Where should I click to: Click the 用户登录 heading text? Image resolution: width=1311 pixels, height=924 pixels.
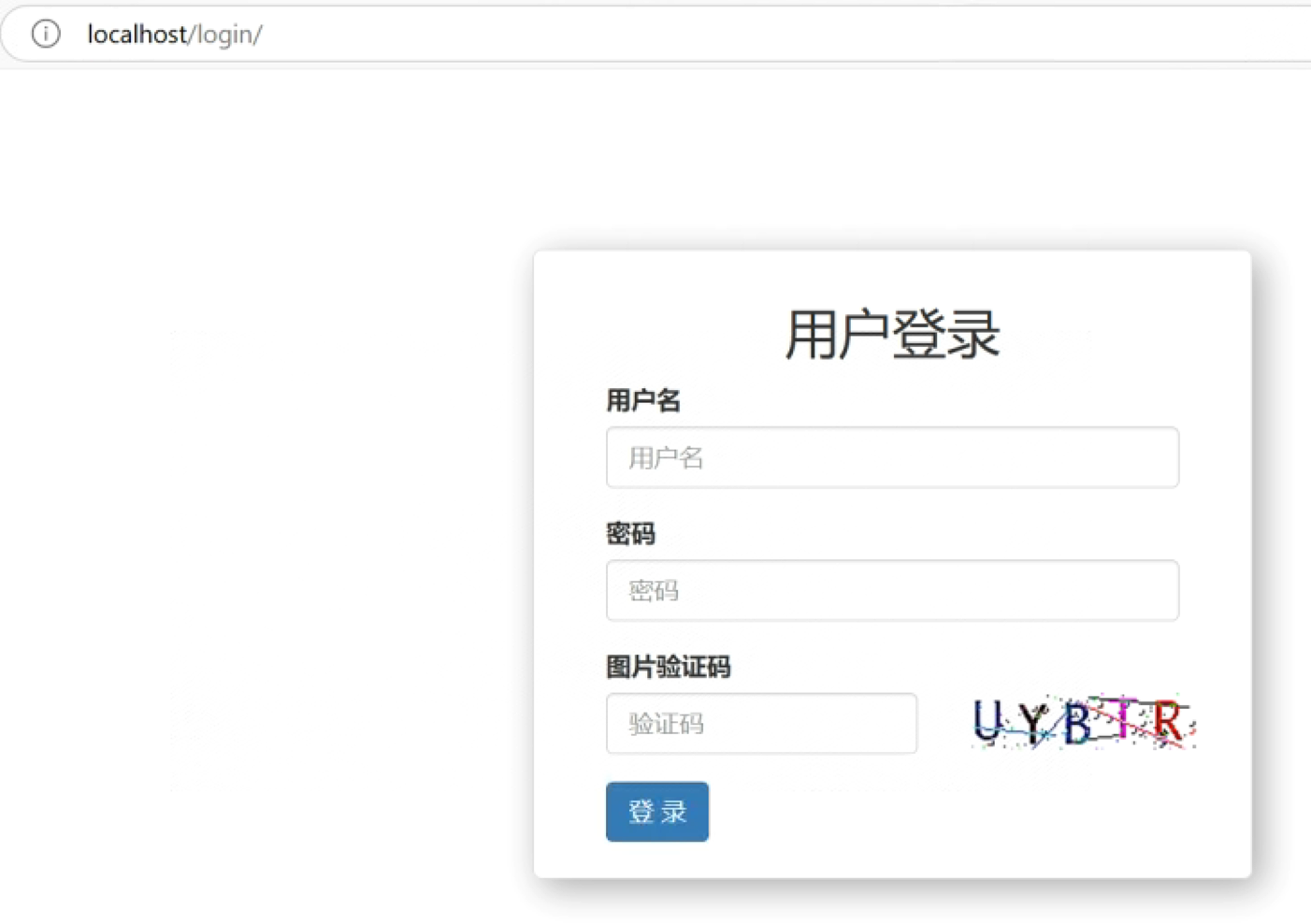click(x=892, y=334)
